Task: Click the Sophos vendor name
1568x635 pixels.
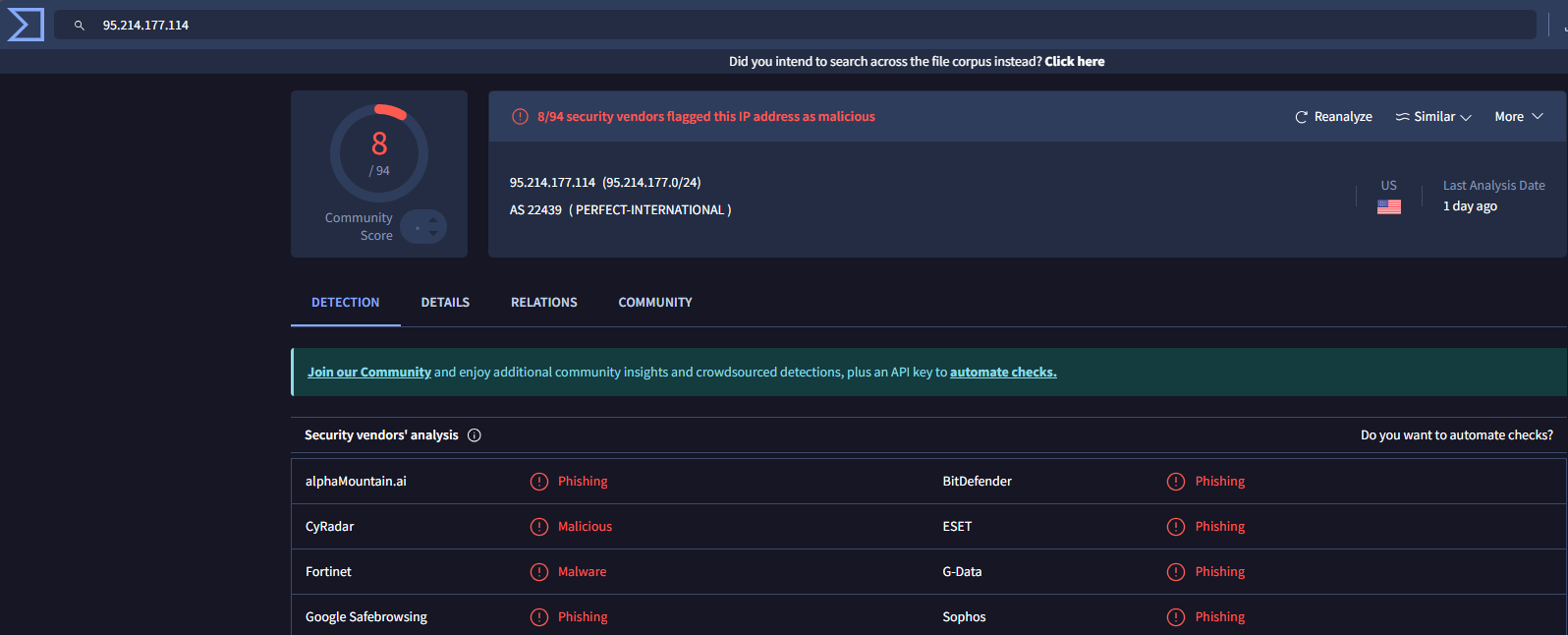Action: point(964,617)
